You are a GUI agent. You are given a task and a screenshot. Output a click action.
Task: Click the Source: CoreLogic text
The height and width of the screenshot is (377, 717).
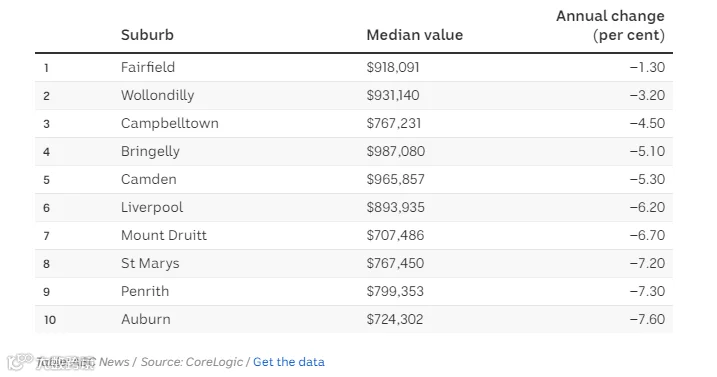[192, 362]
